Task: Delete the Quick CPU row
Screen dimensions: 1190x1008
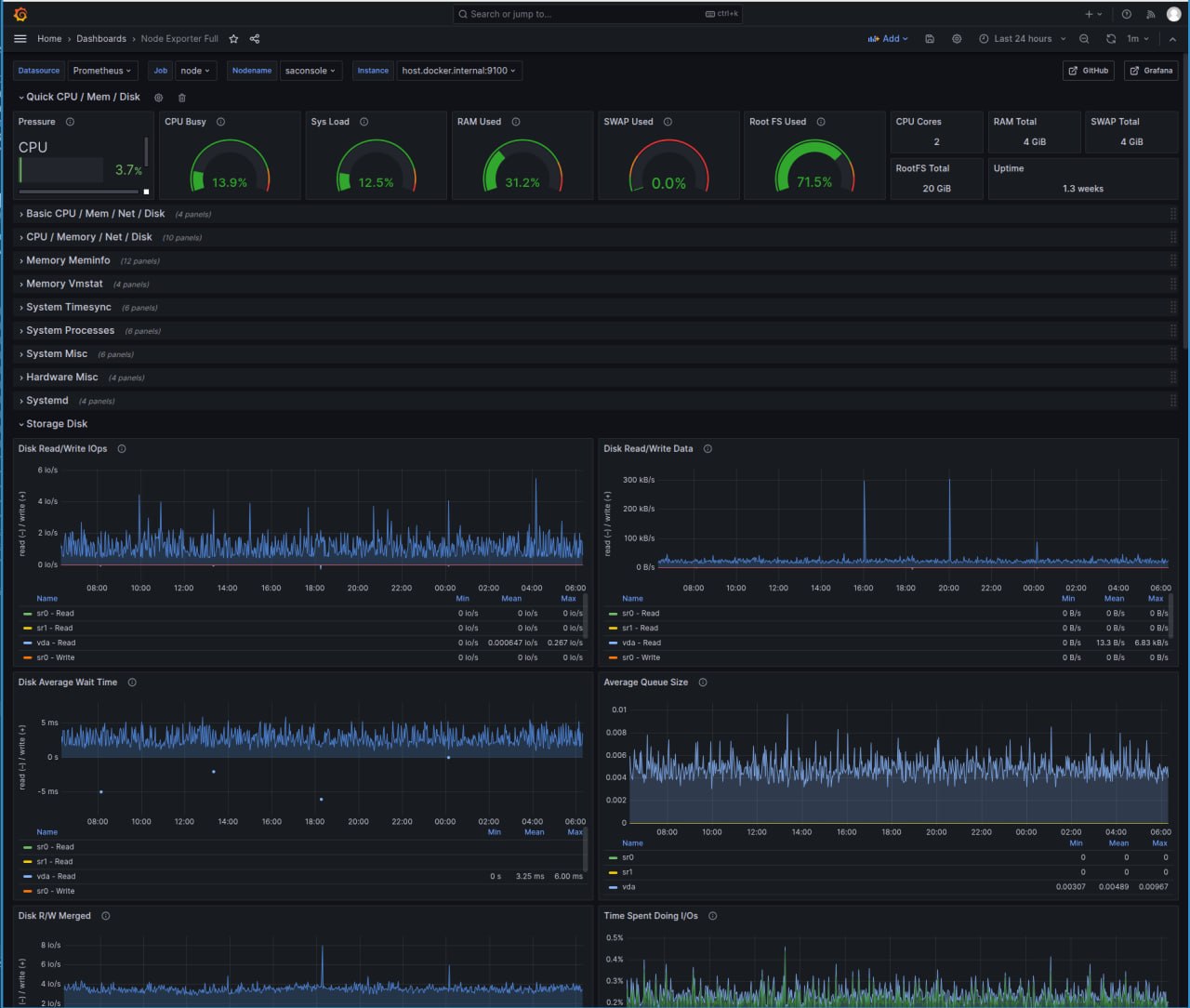Action: click(x=182, y=98)
